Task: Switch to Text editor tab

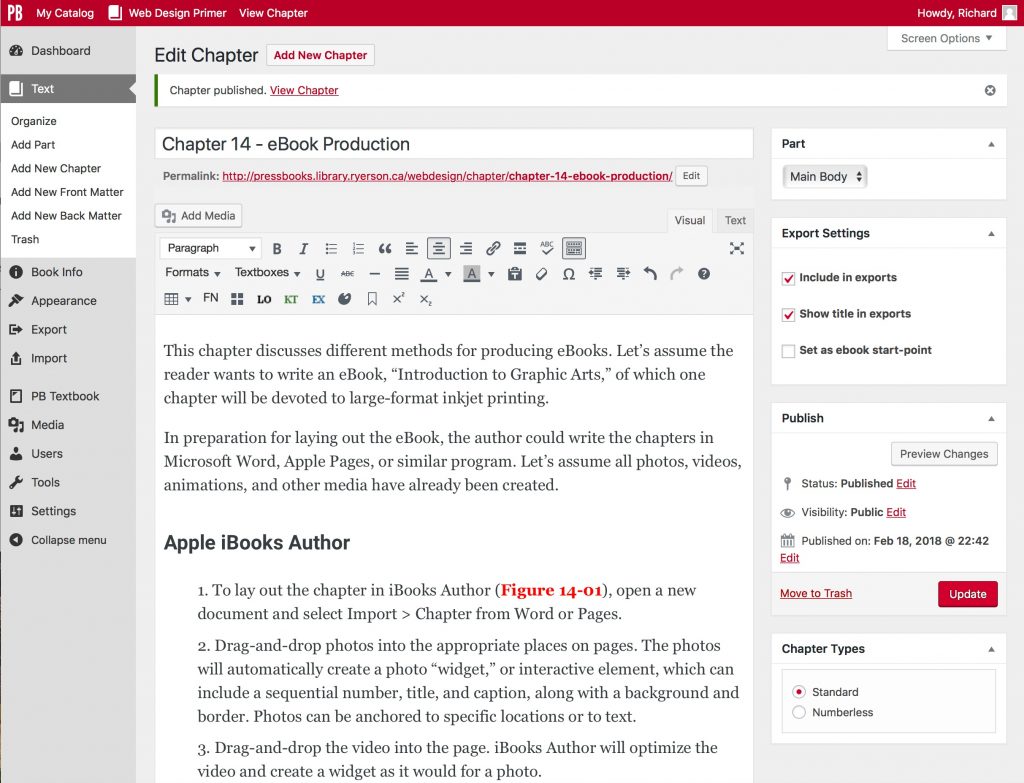Action: click(x=735, y=221)
